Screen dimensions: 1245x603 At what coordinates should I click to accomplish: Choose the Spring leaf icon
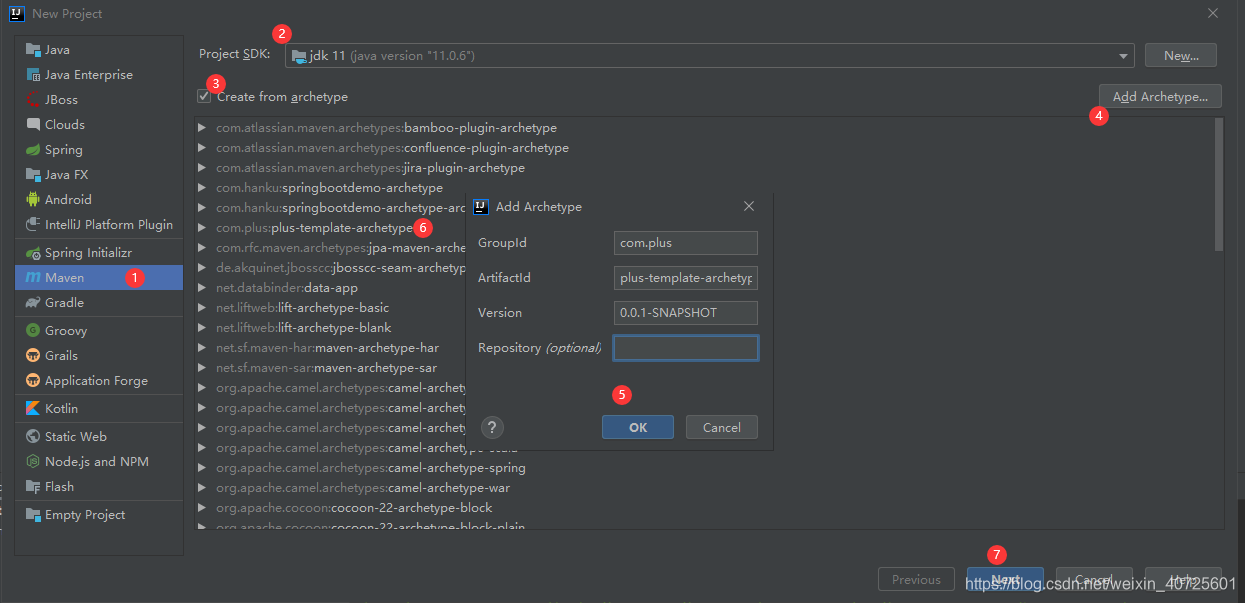click(34, 150)
